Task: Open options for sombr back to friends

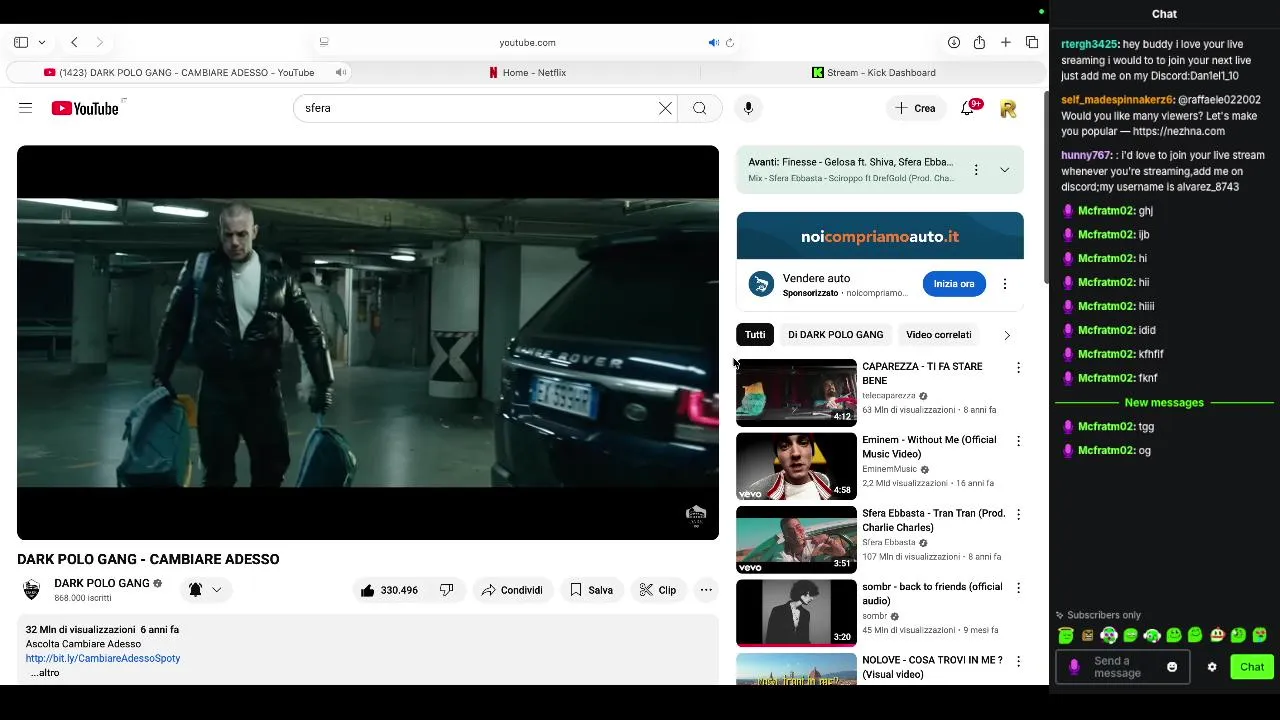Action: click(1018, 588)
